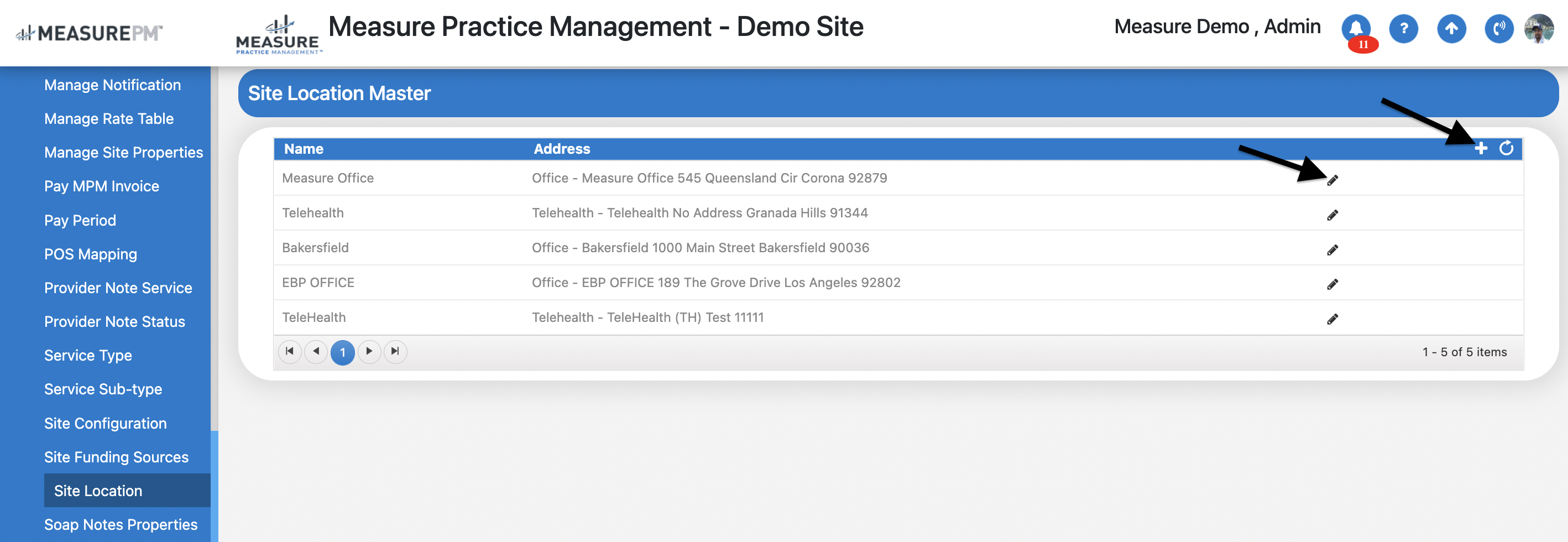Image resolution: width=1568 pixels, height=542 pixels.
Task: Add a new site location with plus icon
Action: (1481, 148)
